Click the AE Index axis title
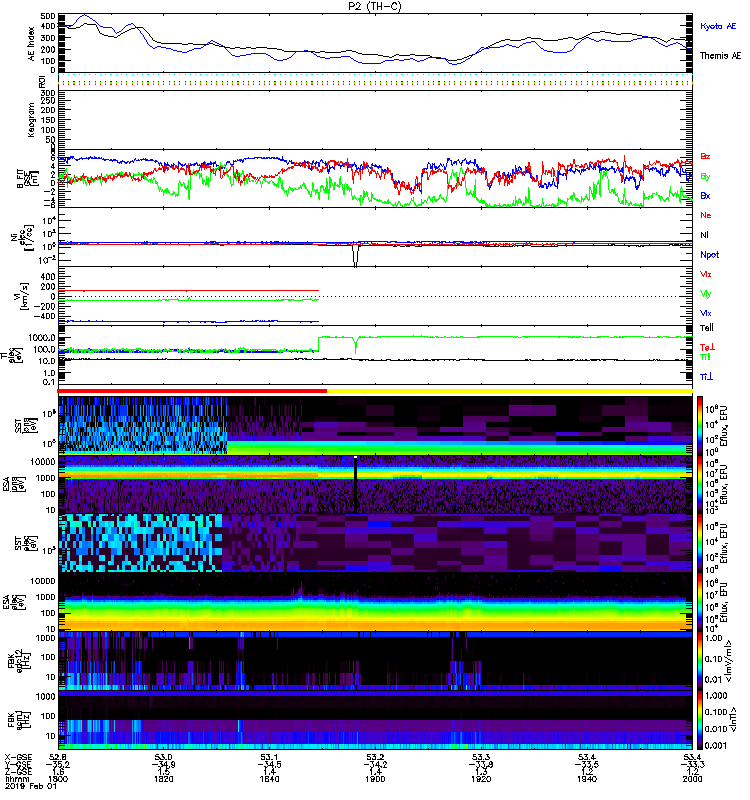The width and height of the screenshot is (750, 800). [x=32, y=44]
